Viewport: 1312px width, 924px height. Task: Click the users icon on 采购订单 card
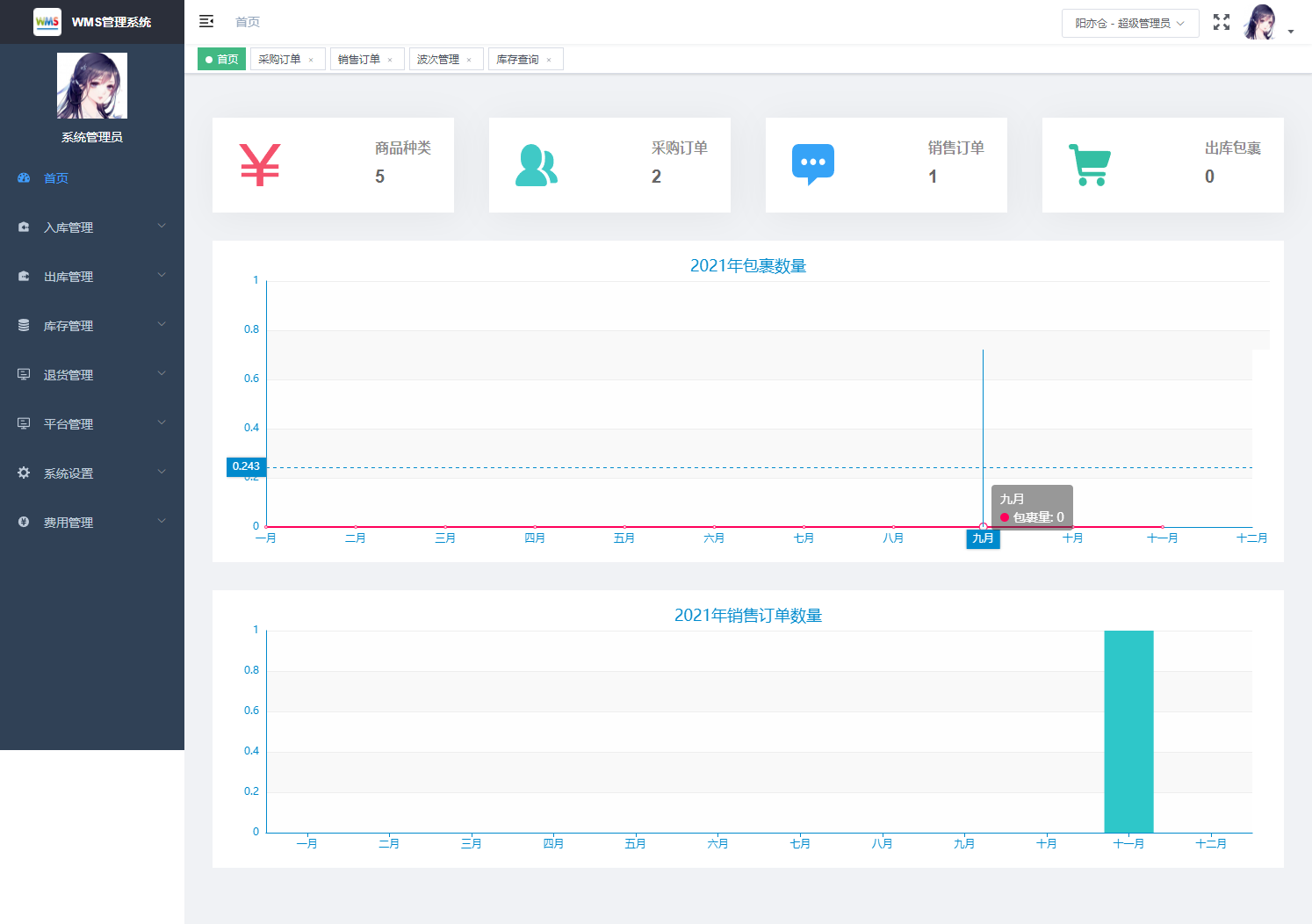point(536,165)
